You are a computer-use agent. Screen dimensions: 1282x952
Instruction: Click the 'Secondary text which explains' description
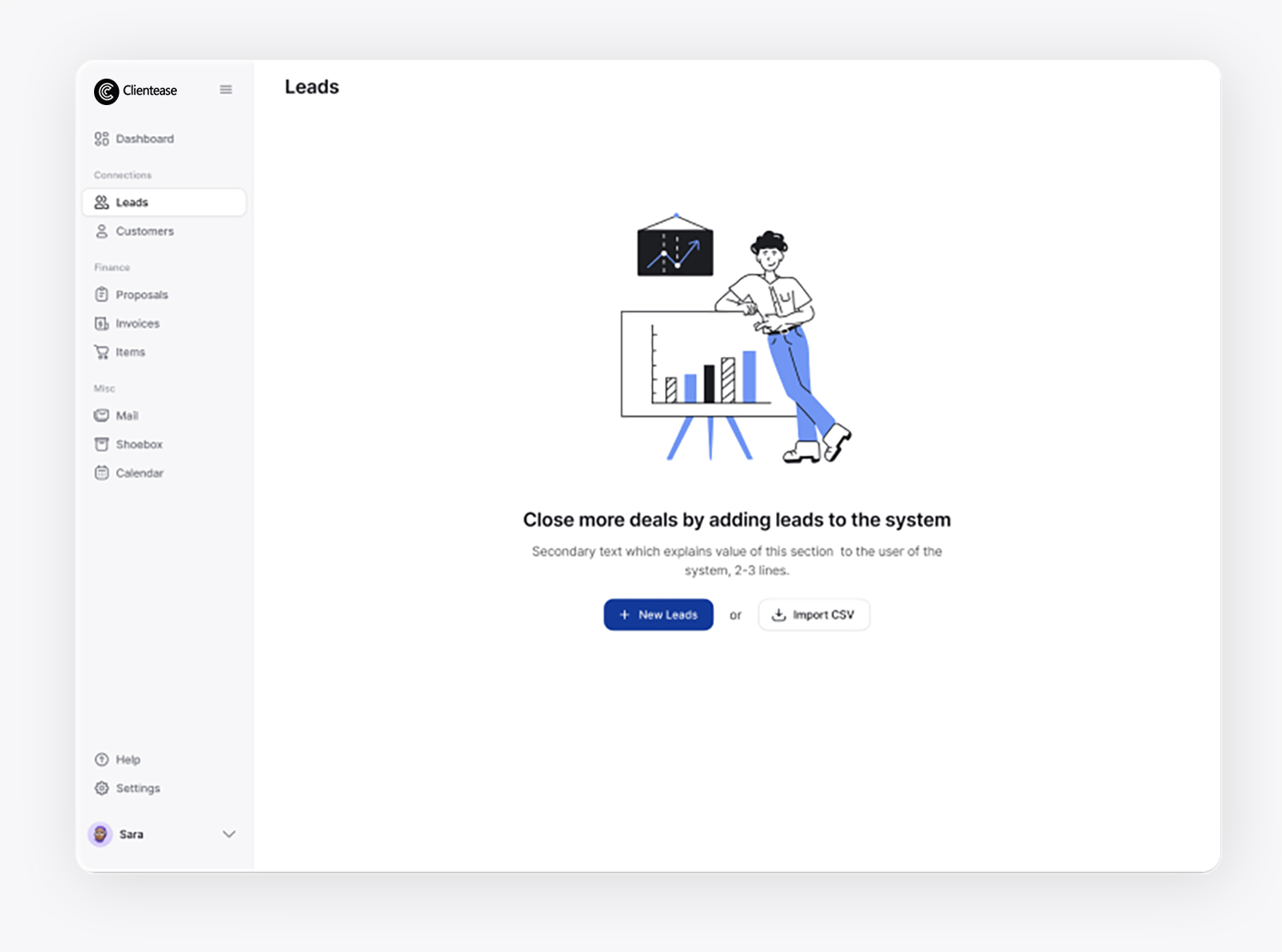tap(737, 561)
